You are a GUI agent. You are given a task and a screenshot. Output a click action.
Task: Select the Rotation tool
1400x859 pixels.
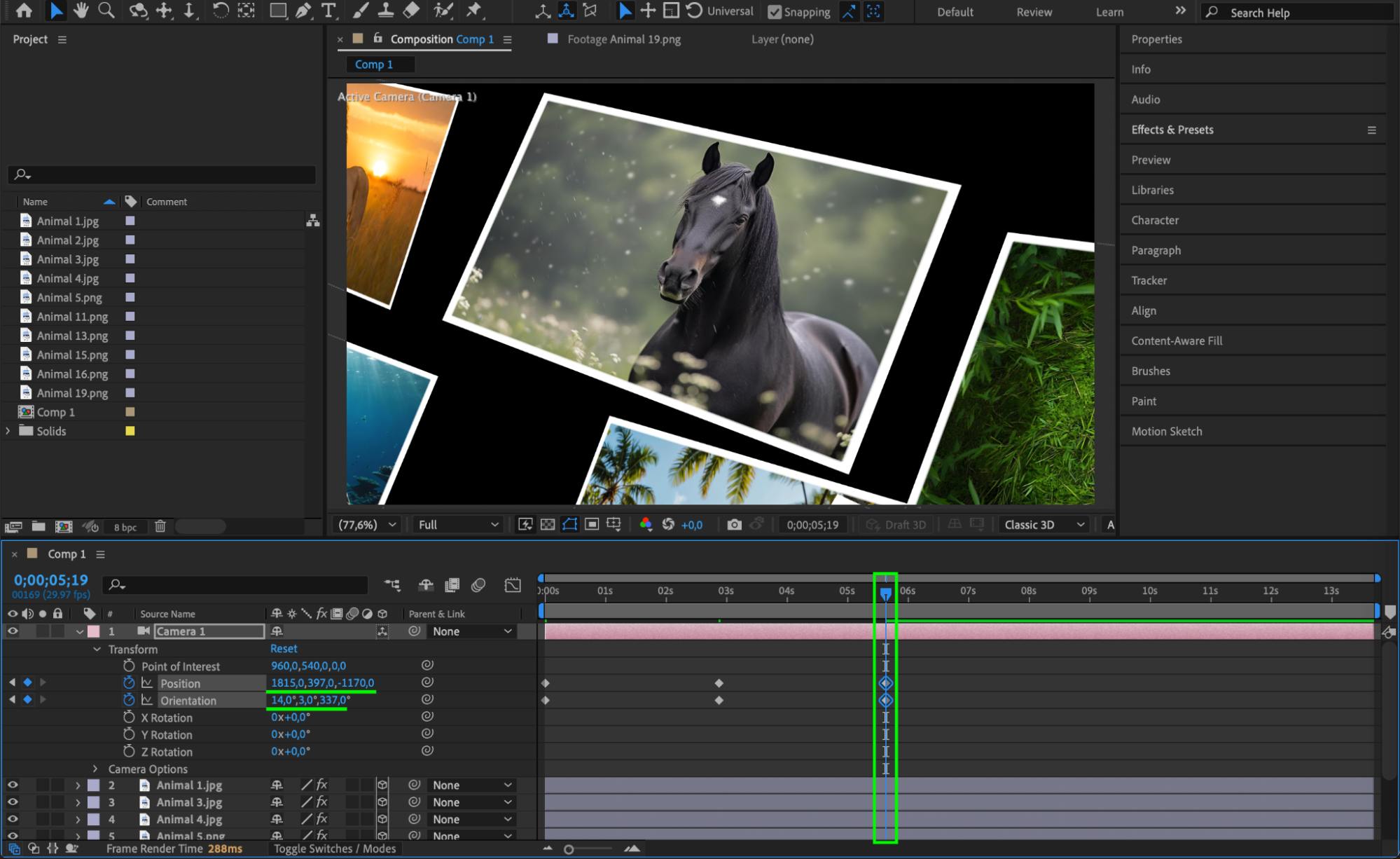tap(220, 11)
